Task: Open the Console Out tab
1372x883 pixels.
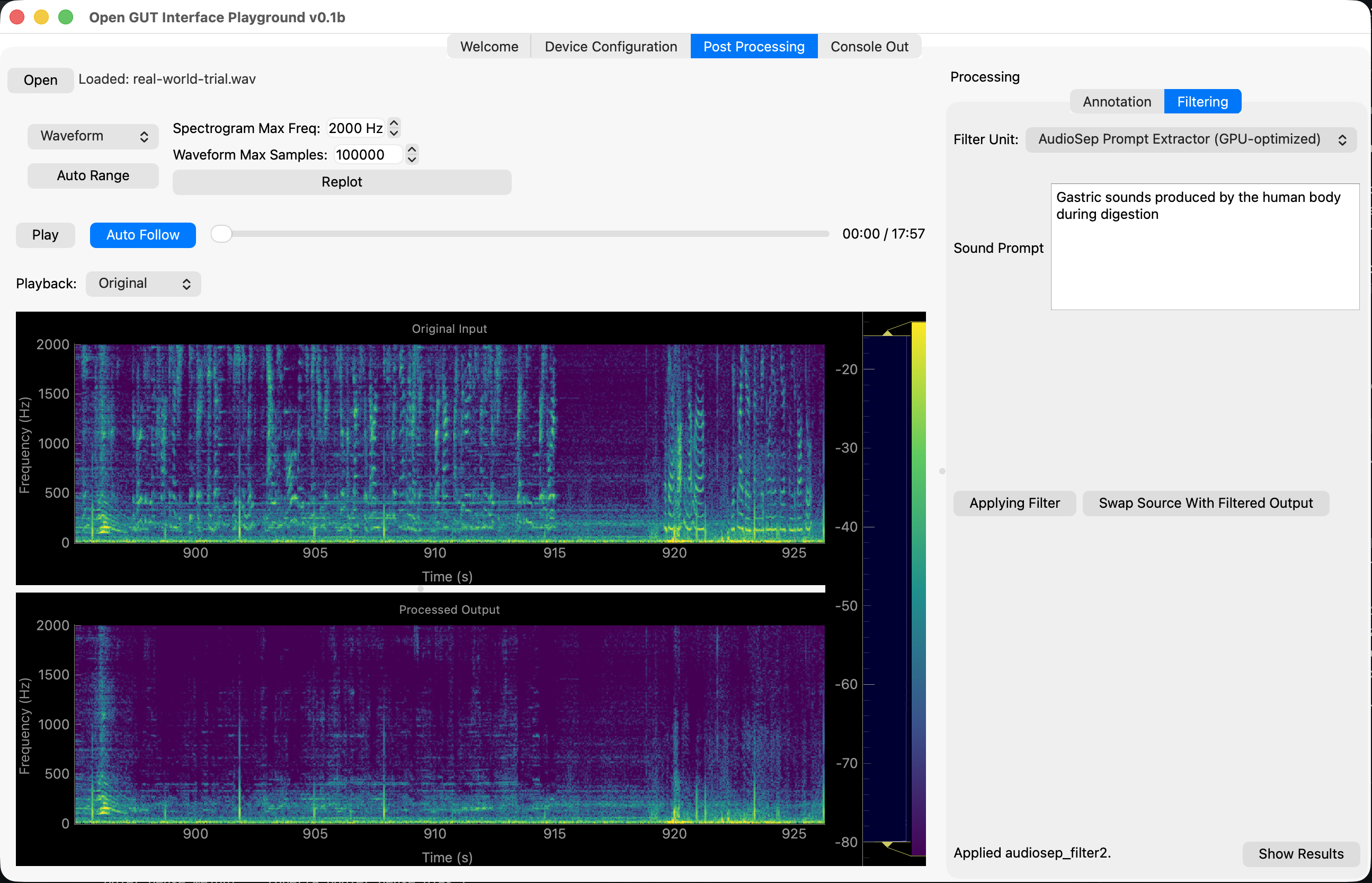Action: tap(869, 47)
